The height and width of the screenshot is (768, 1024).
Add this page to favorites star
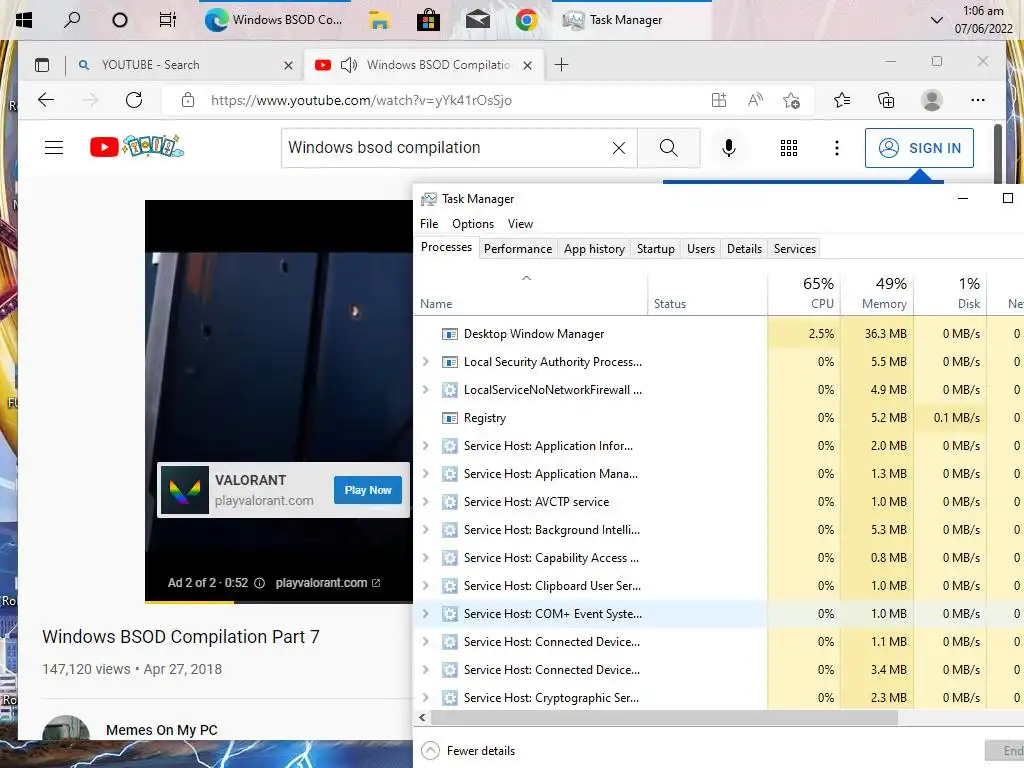pos(792,100)
